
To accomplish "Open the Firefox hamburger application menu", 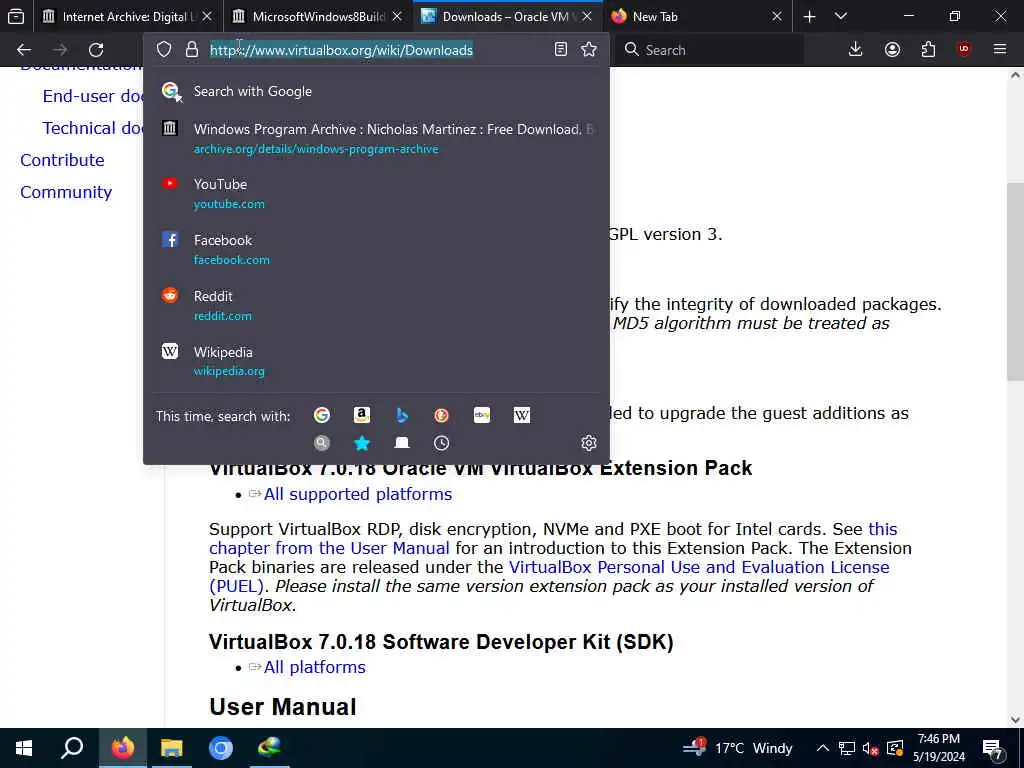I will pyautogui.click(x=1000, y=50).
